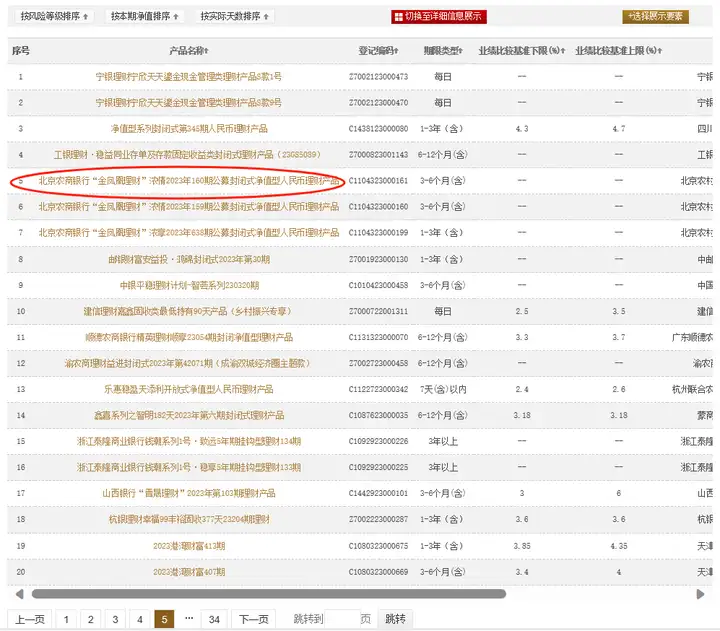Open 北京农商银行 2023年159期 product link
The height and width of the screenshot is (631, 720).
click(x=189, y=207)
